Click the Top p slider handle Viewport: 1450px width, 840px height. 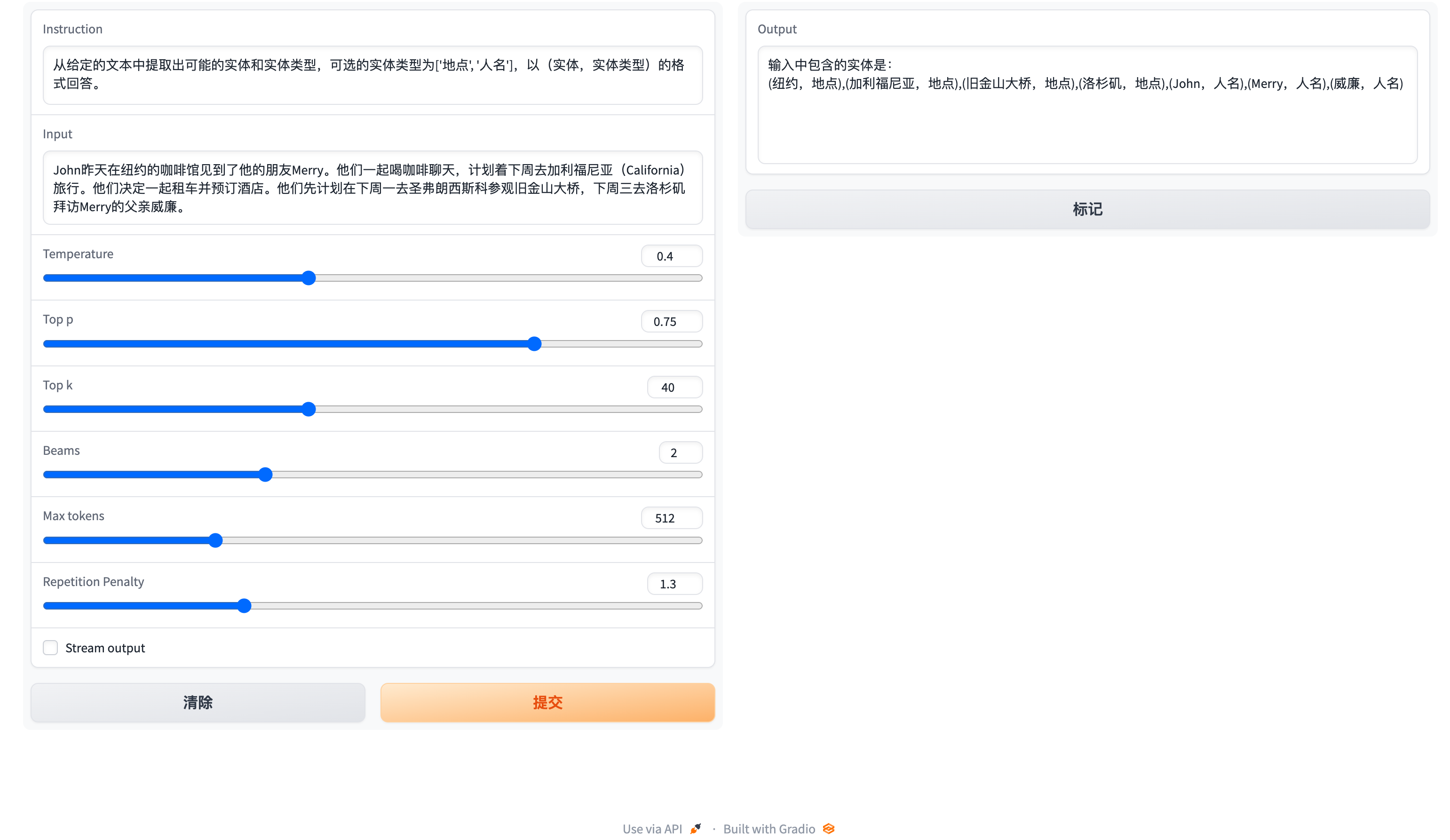point(535,344)
